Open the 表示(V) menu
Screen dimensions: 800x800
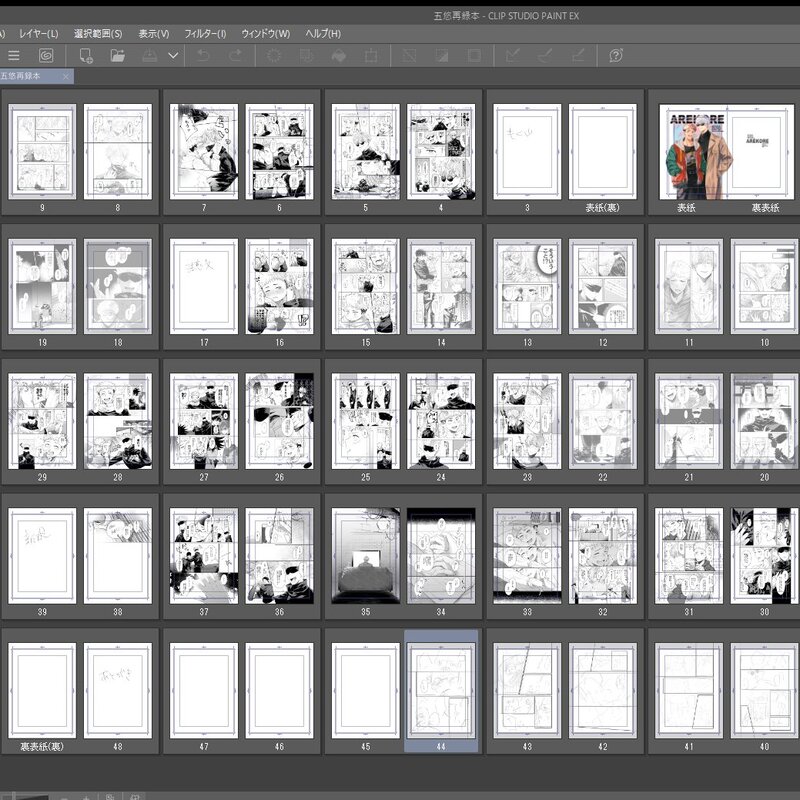(154, 34)
